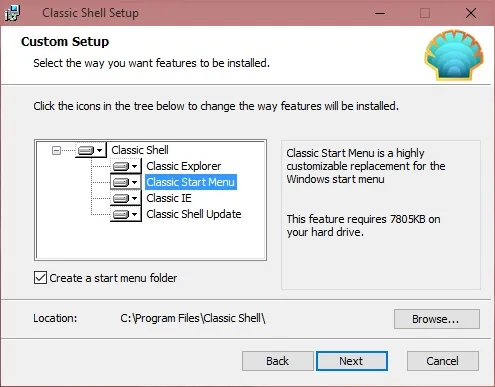The width and height of the screenshot is (495, 387).
Task: Select Classic Explorer in feature tree
Action: (184, 166)
